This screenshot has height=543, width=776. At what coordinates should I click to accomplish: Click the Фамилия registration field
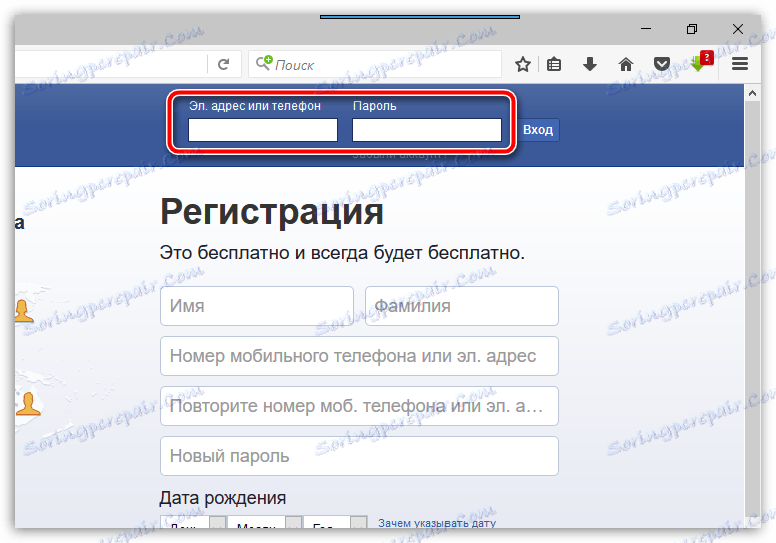[x=462, y=306]
